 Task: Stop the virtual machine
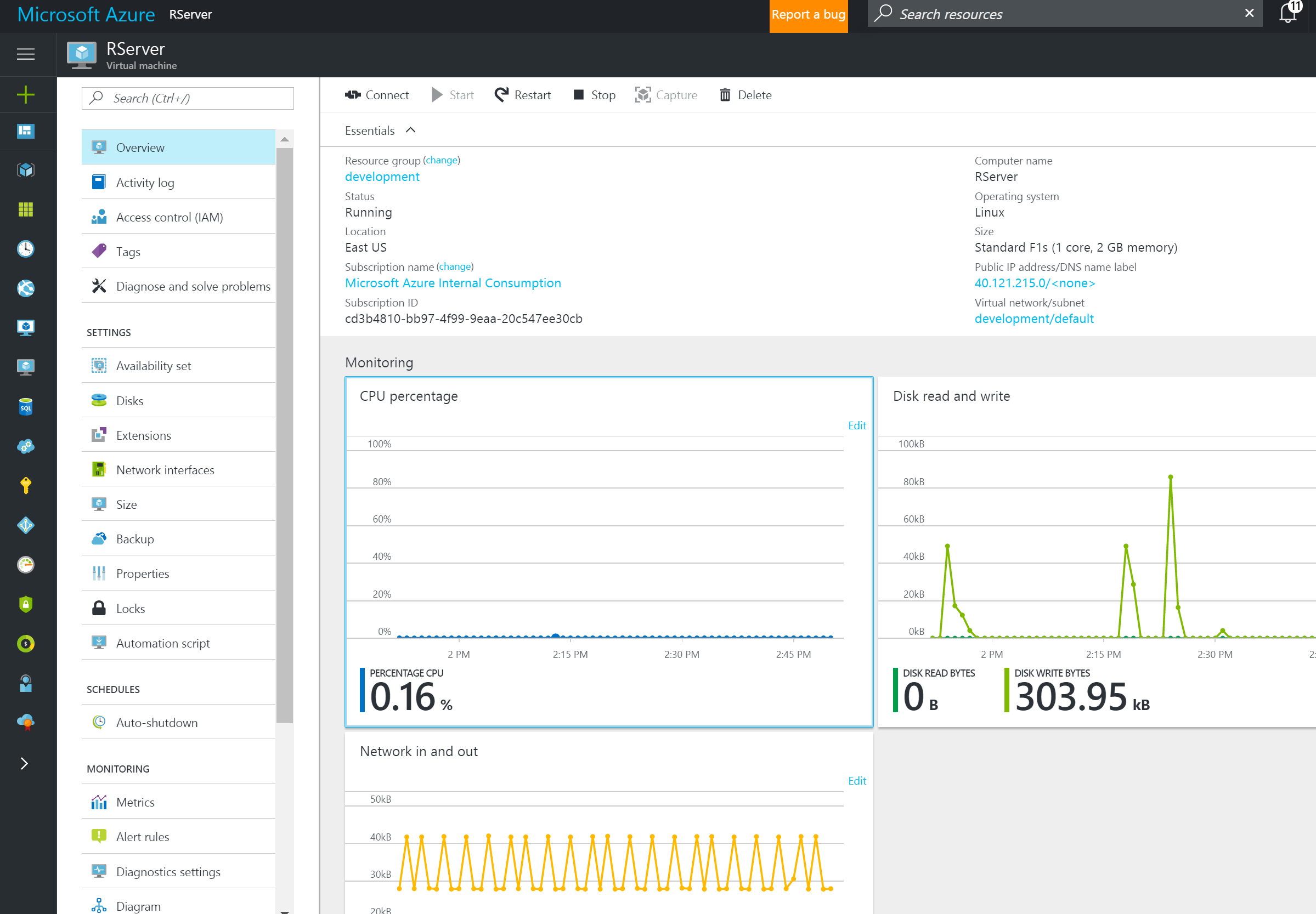click(x=594, y=95)
